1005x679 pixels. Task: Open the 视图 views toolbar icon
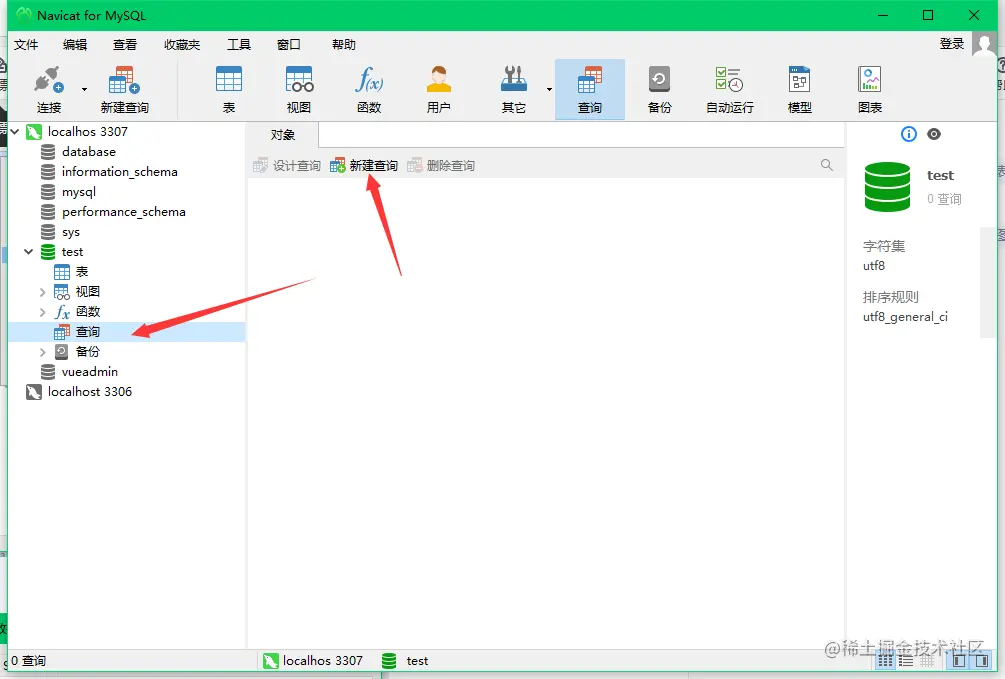tap(299, 89)
